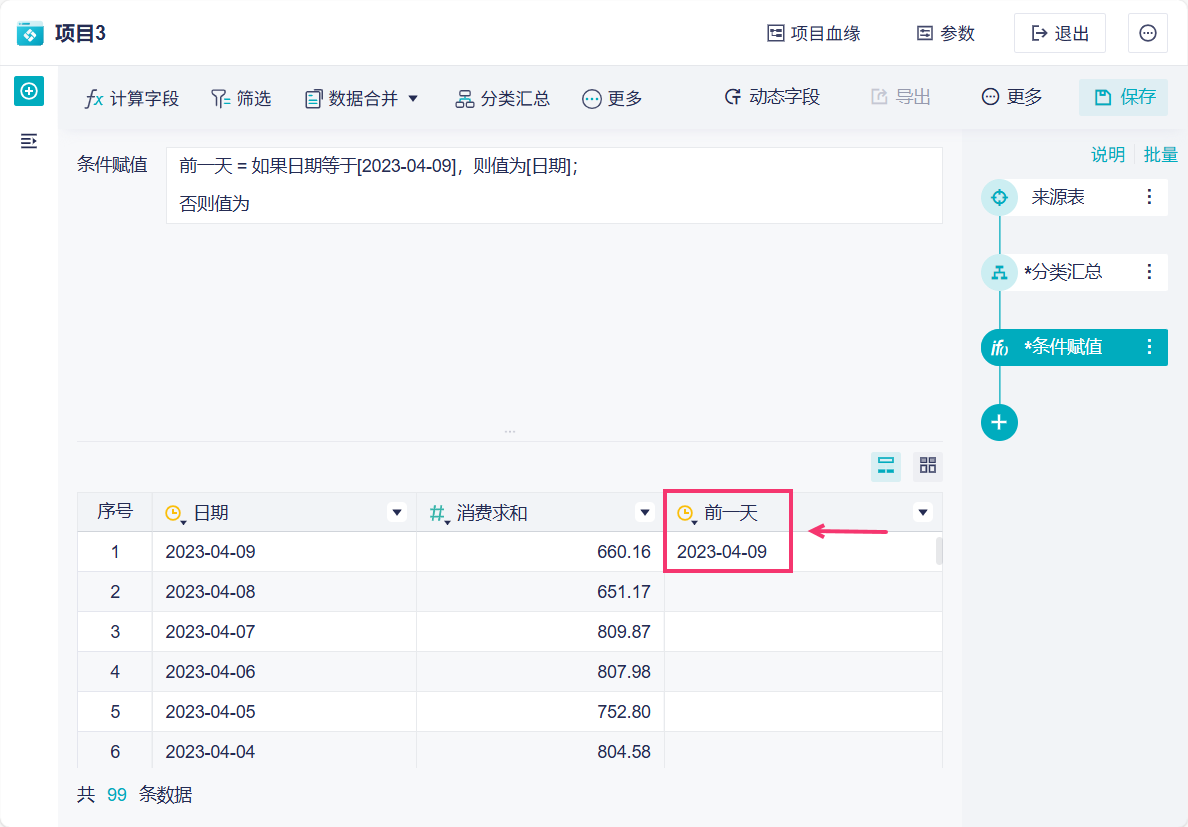Image resolution: width=1188 pixels, height=827 pixels.
Task: Open the 前一天 column header dropdown
Action: coord(923,513)
